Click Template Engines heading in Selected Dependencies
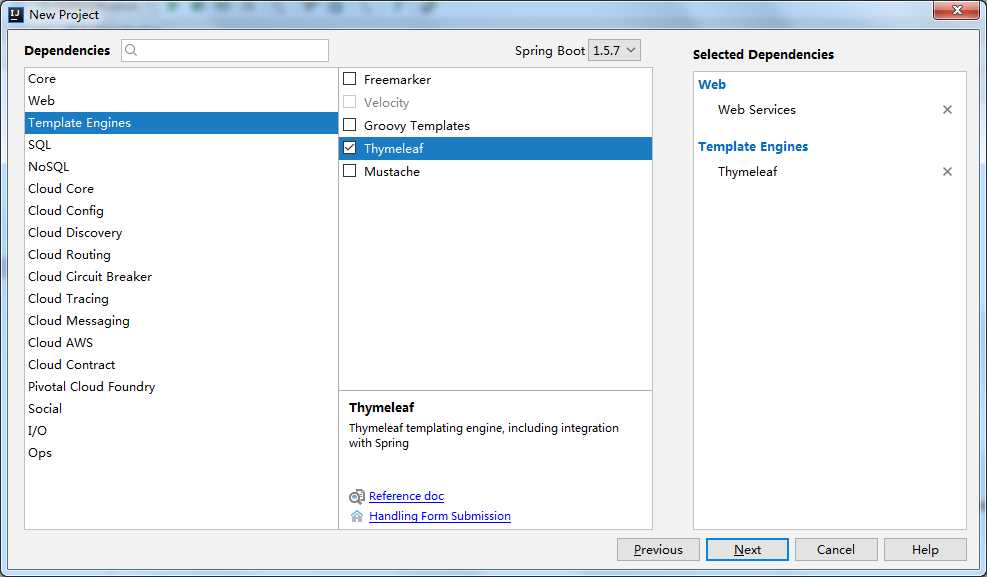The height and width of the screenshot is (577, 987). tap(753, 147)
